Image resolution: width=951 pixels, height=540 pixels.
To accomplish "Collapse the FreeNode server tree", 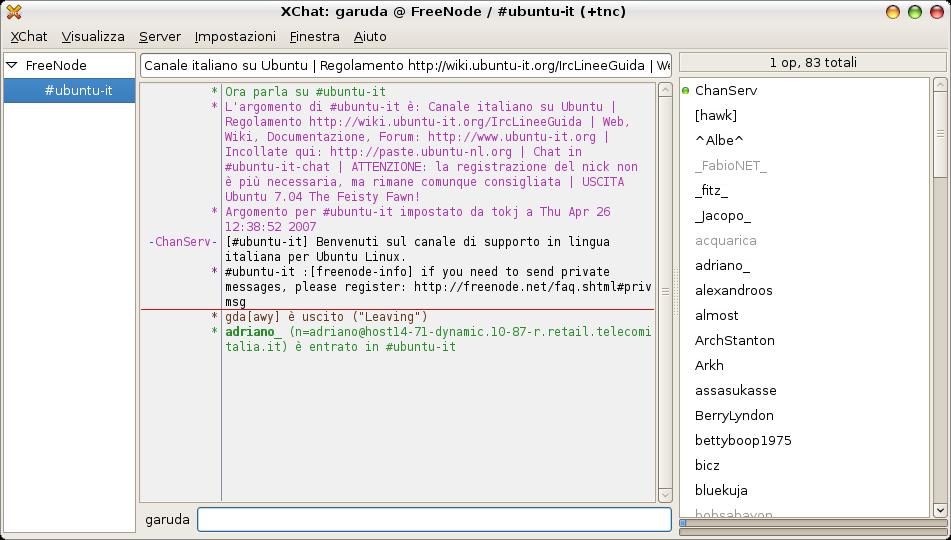I will pyautogui.click(x=12, y=65).
